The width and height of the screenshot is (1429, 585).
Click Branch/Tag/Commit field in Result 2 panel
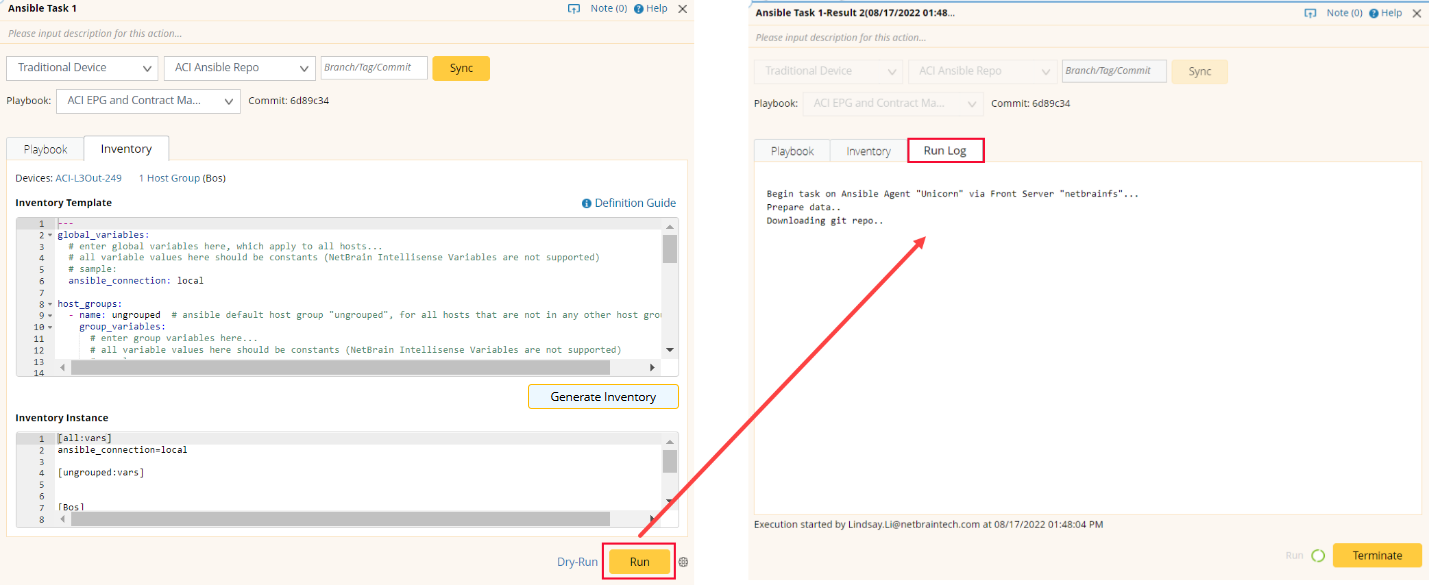[x=1114, y=71]
